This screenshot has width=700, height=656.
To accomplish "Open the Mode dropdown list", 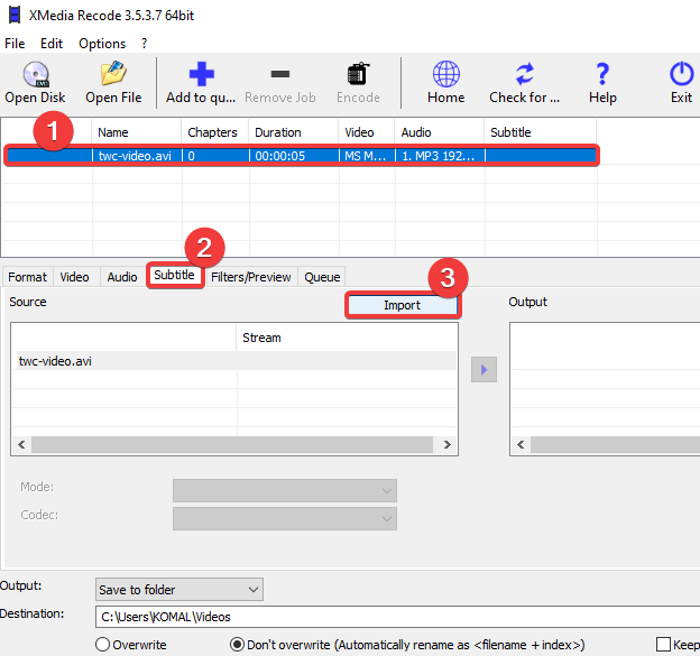I will click(x=285, y=490).
